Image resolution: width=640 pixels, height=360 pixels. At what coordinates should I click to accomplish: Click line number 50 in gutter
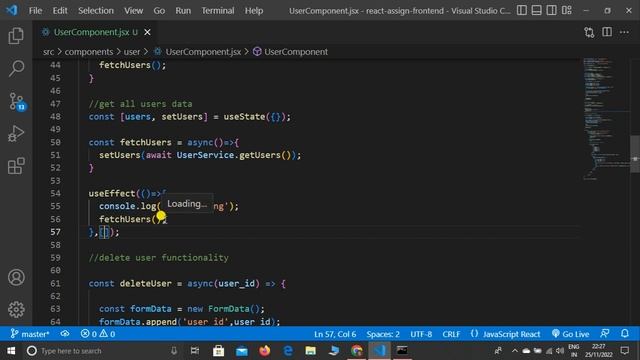click(56, 142)
